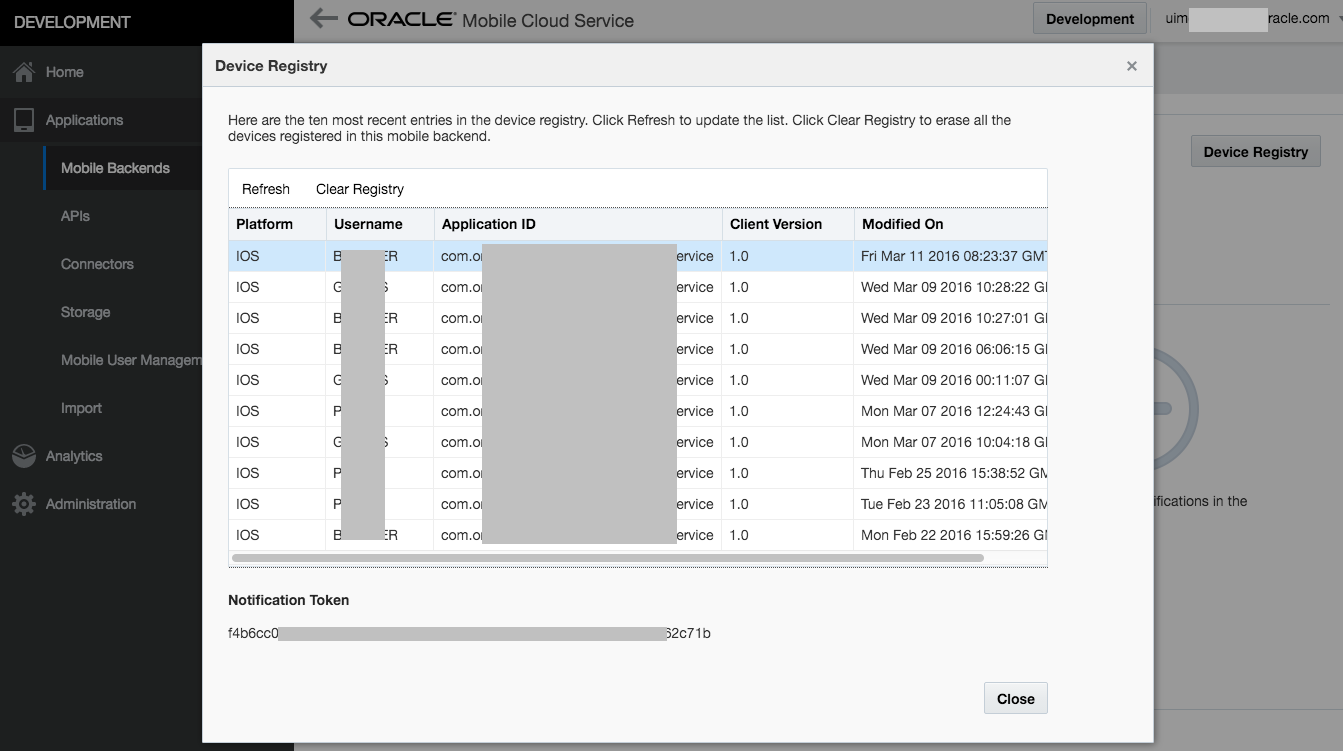1343x751 pixels.
Task: Open Mobile User Management in sidebar
Action: point(131,360)
